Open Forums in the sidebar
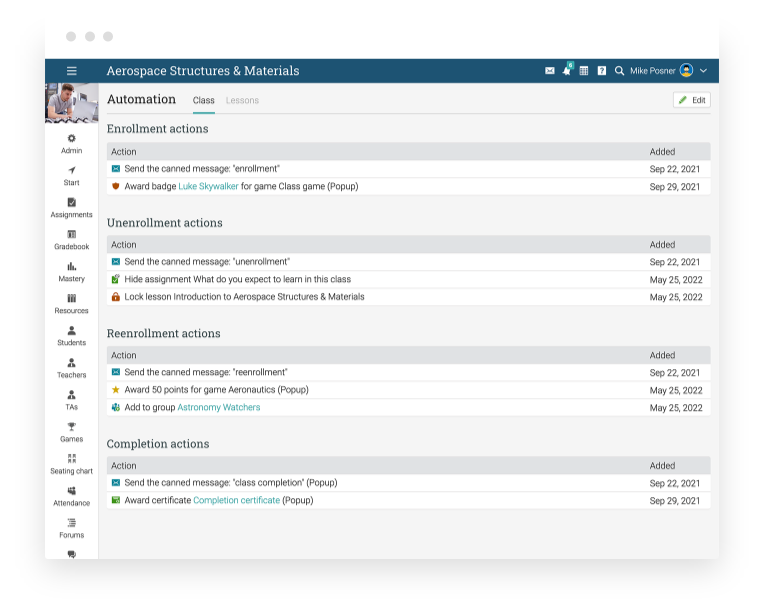 pos(72,529)
